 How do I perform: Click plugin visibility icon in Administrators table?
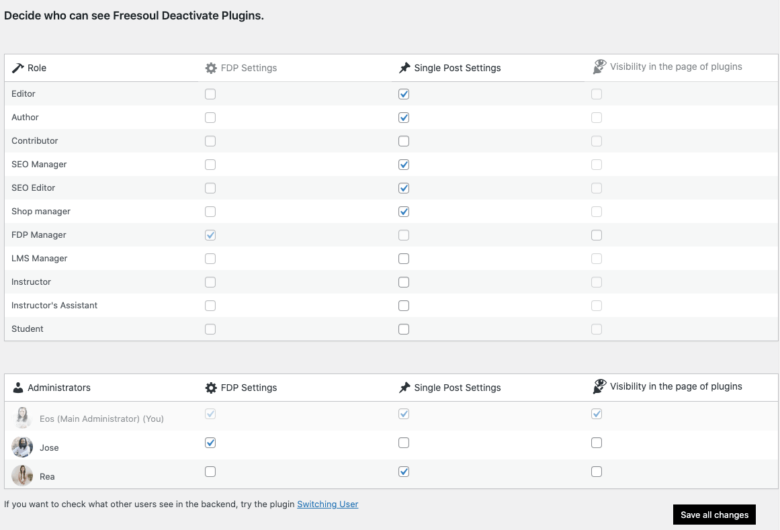click(599, 386)
